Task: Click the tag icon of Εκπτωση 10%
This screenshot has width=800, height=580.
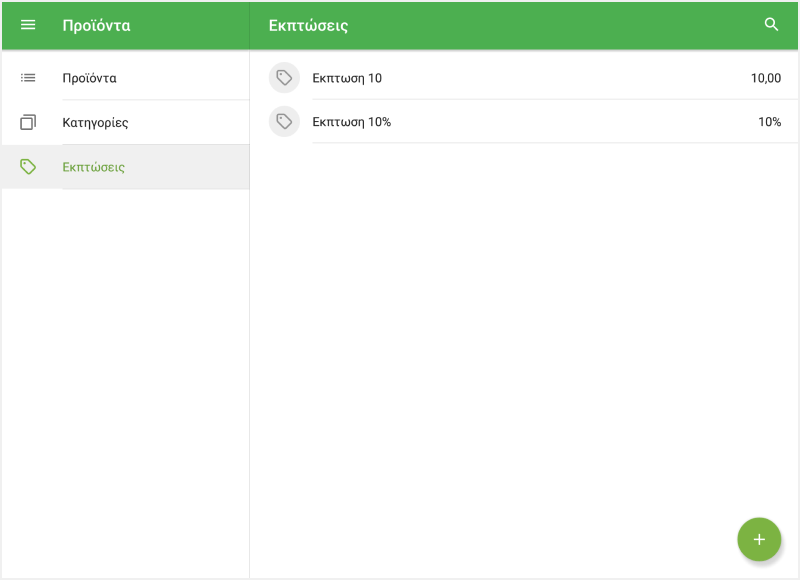Action: point(284,122)
